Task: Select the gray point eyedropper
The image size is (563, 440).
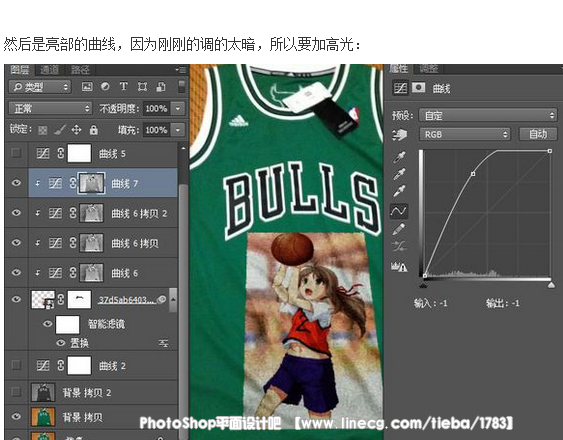Action: [399, 174]
